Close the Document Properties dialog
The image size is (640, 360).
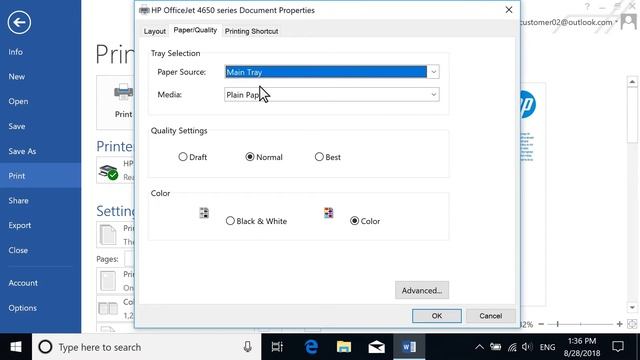point(509,10)
